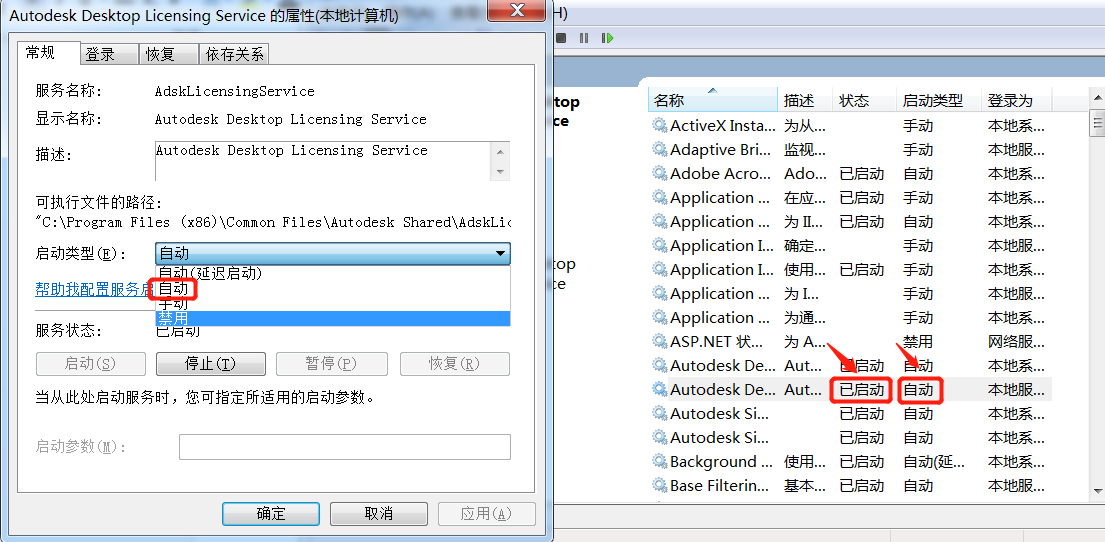Click the gear icon of Background ... service
1105x542 pixels.
(660, 462)
